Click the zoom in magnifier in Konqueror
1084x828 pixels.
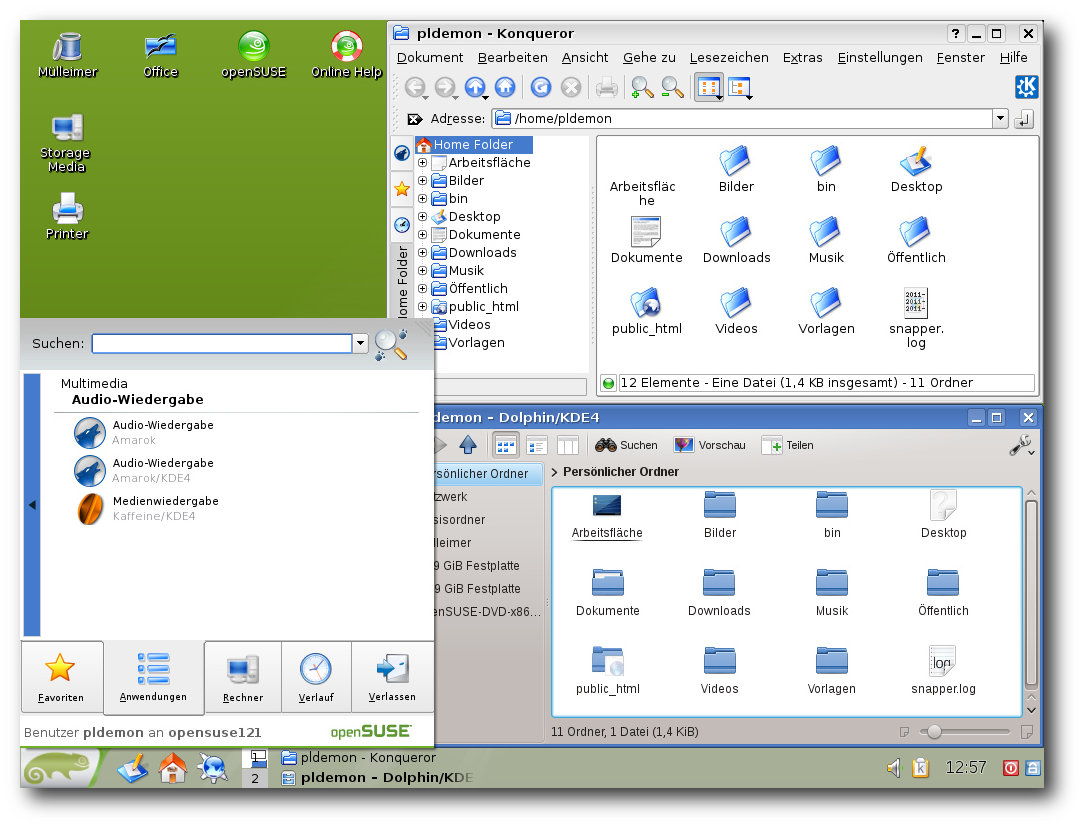(642, 88)
